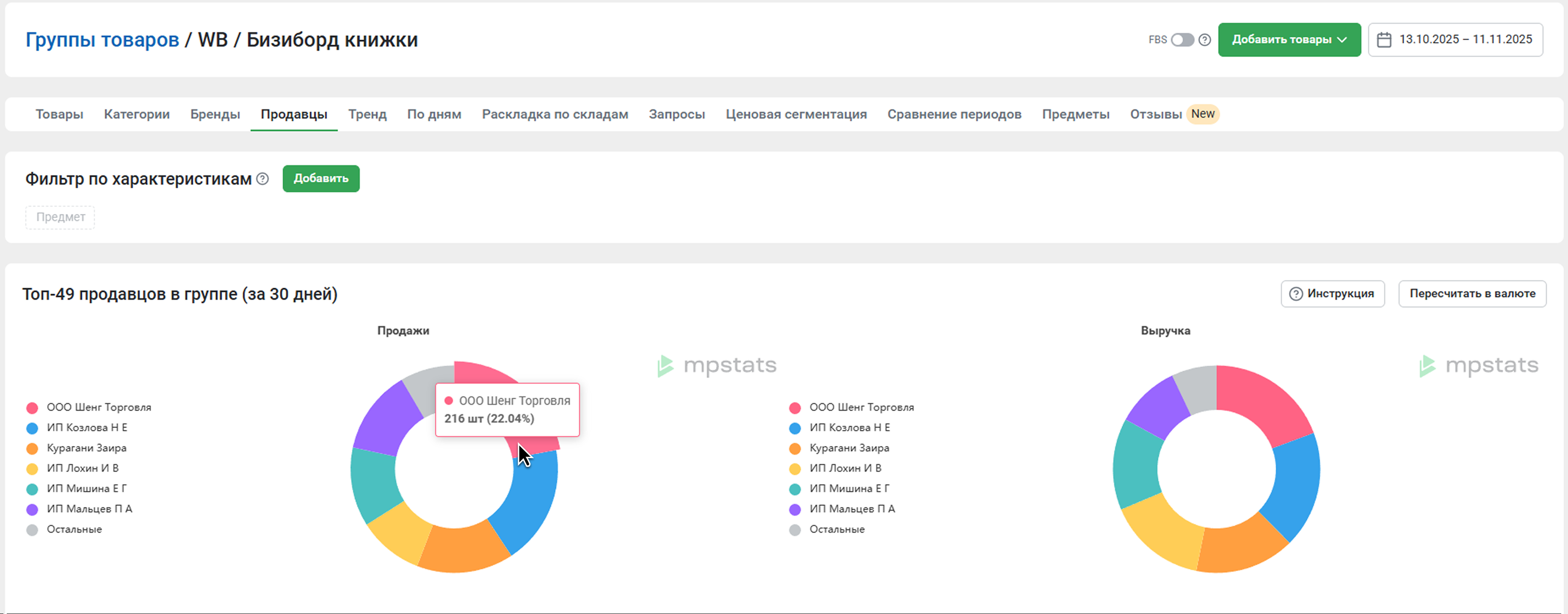The height and width of the screenshot is (614, 1568).
Task: Open the Раскладка по складам tab
Action: (x=555, y=114)
